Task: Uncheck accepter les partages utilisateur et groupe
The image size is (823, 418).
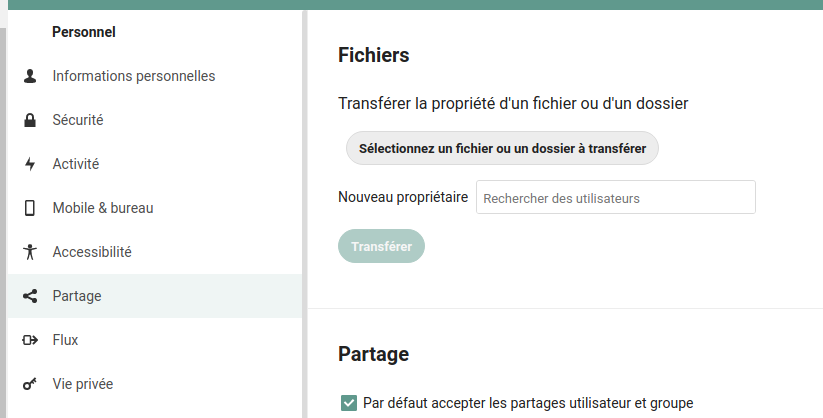Action: 349,403
